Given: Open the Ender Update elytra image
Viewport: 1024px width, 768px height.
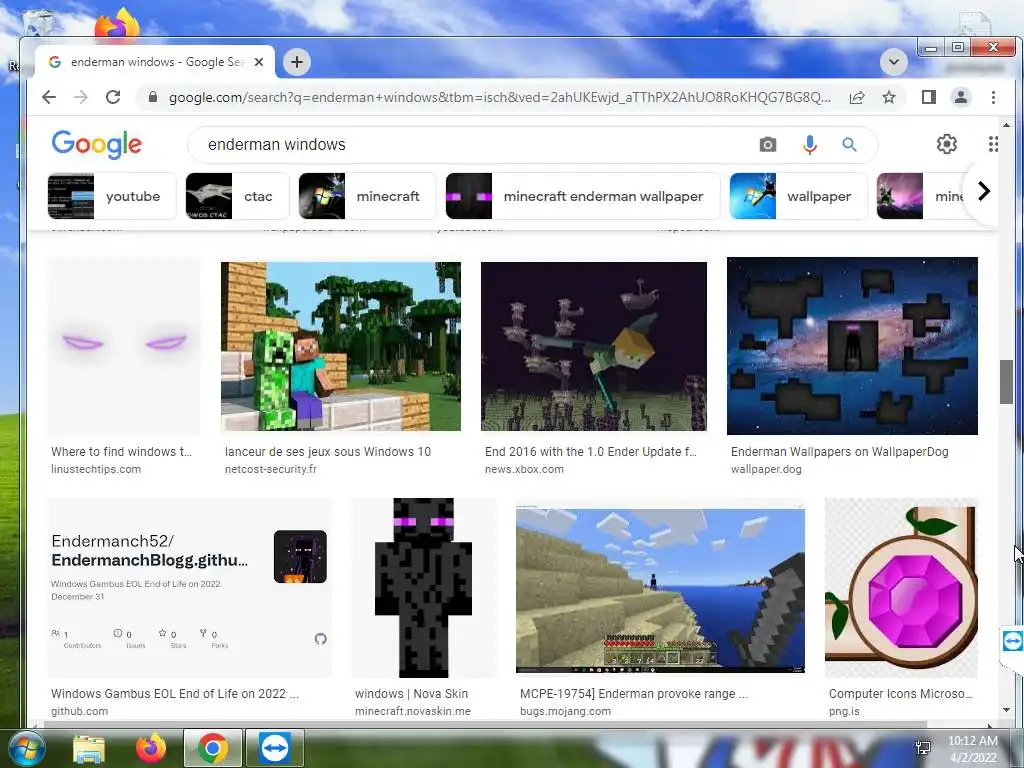Looking at the screenshot, I should click(x=594, y=346).
